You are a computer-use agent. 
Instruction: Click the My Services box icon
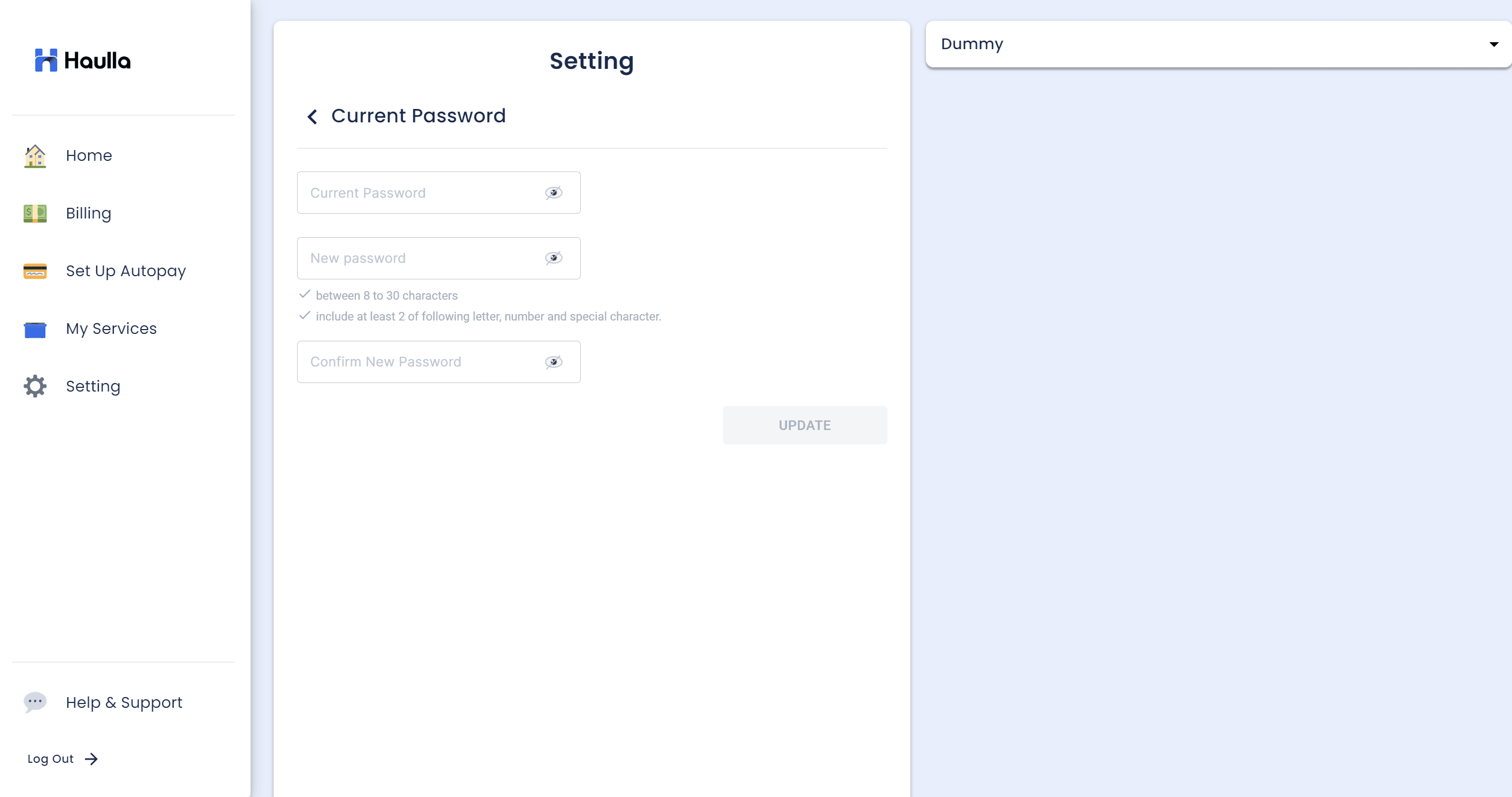click(x=35, y=329)
